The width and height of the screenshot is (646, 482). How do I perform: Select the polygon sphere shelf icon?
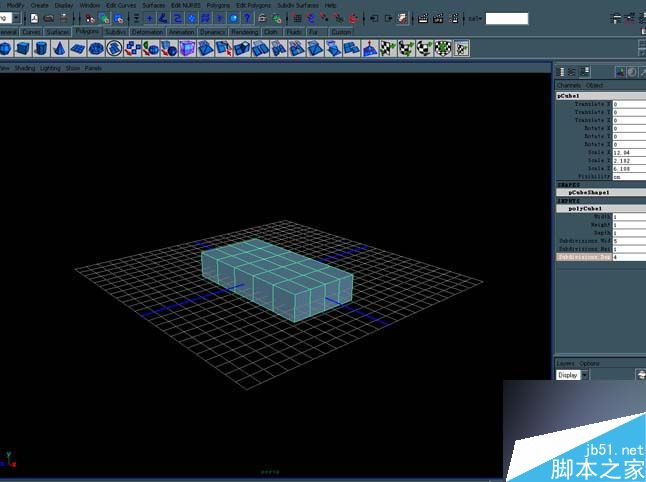click(5, 49)
